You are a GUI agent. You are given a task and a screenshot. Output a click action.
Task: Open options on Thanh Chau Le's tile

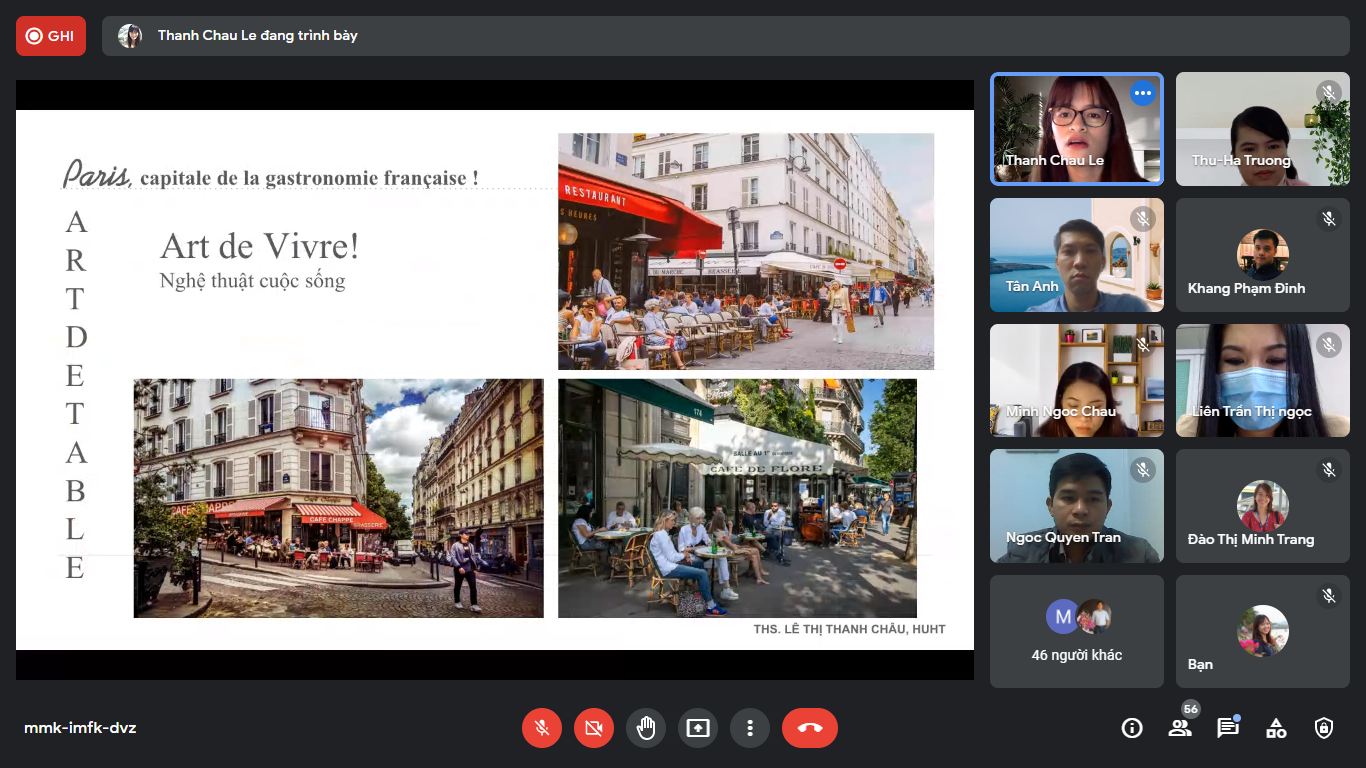(1143, 93)
